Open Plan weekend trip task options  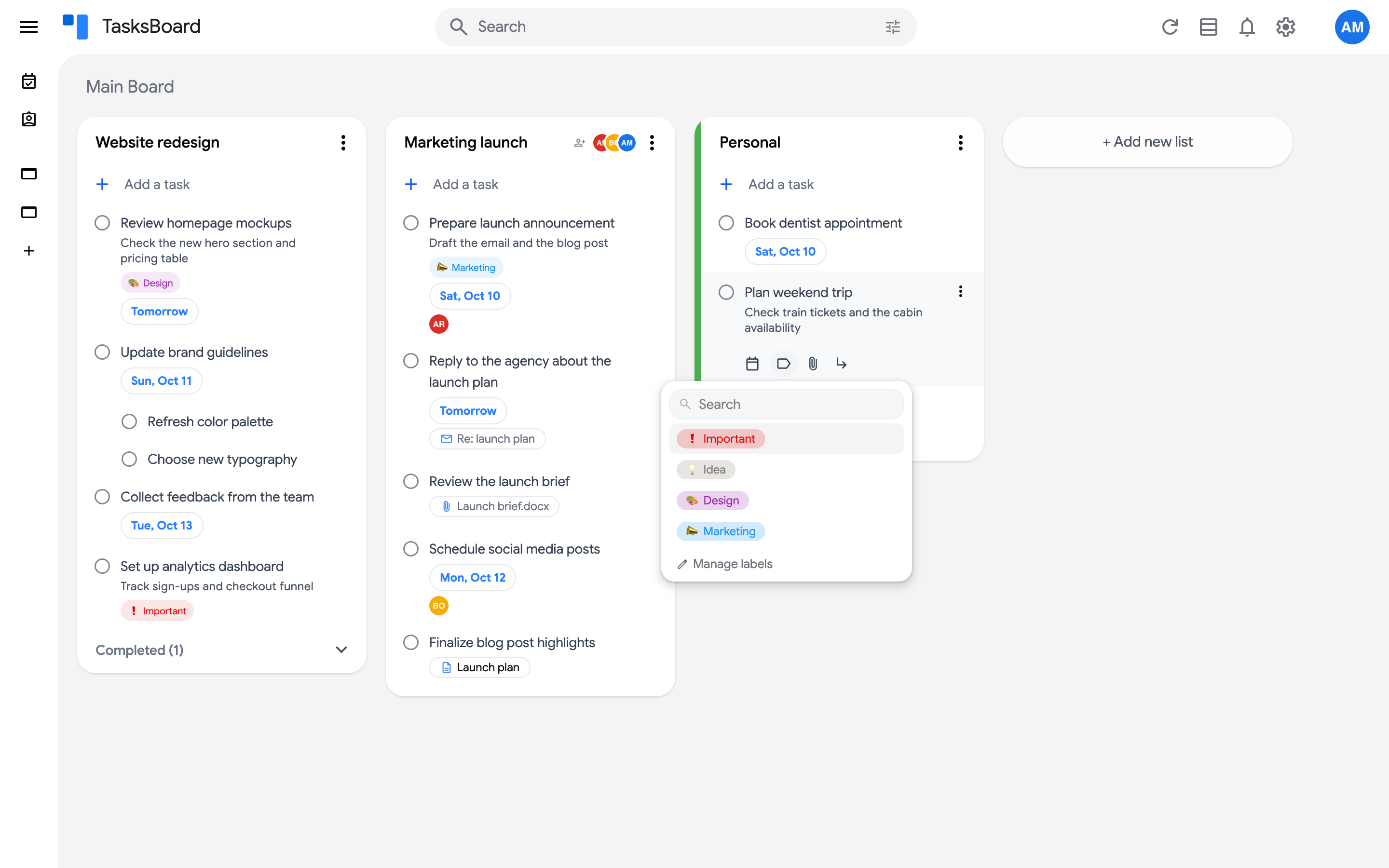click(960, 292)
